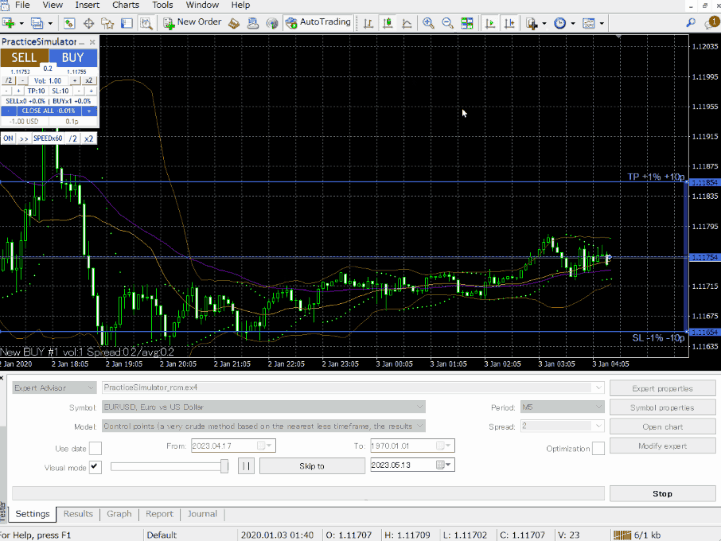Click the Stop button

tap(662, 494)
